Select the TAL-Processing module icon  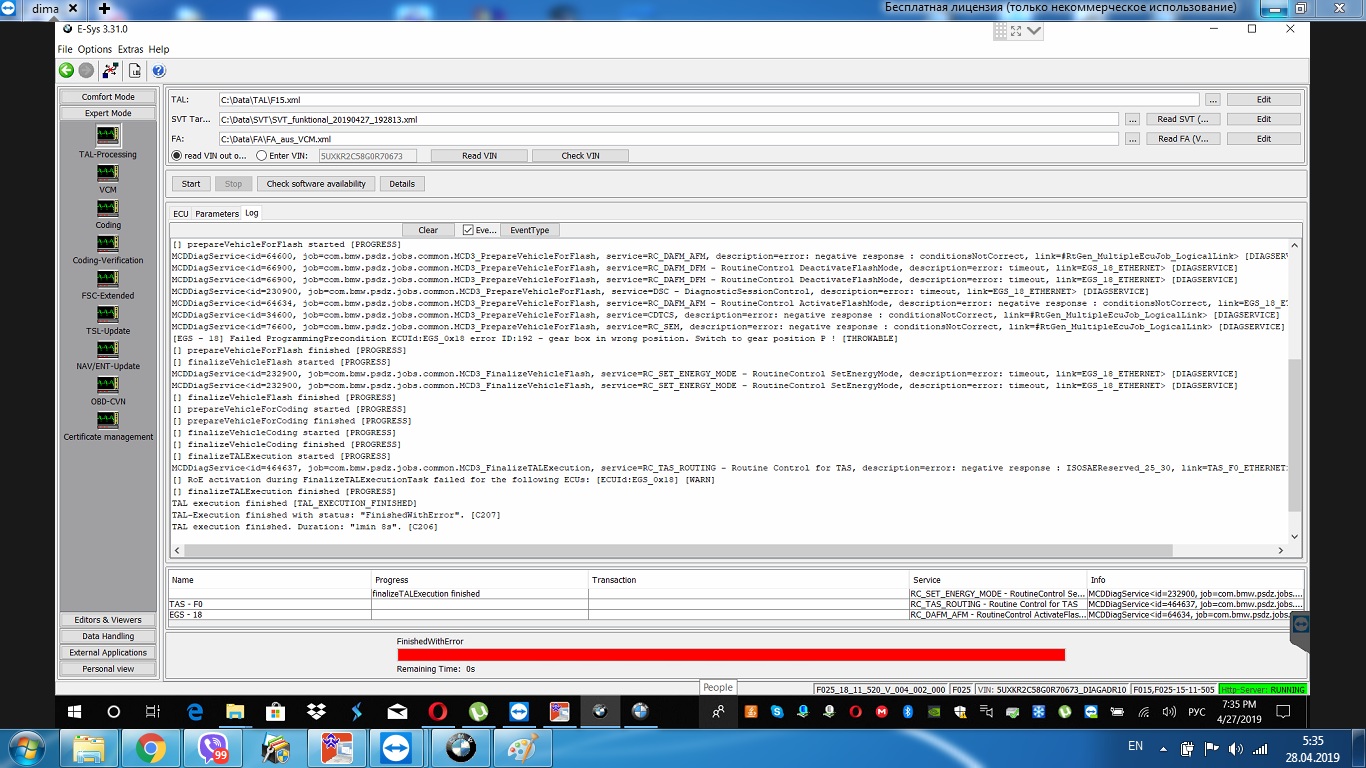click(108, 136)
